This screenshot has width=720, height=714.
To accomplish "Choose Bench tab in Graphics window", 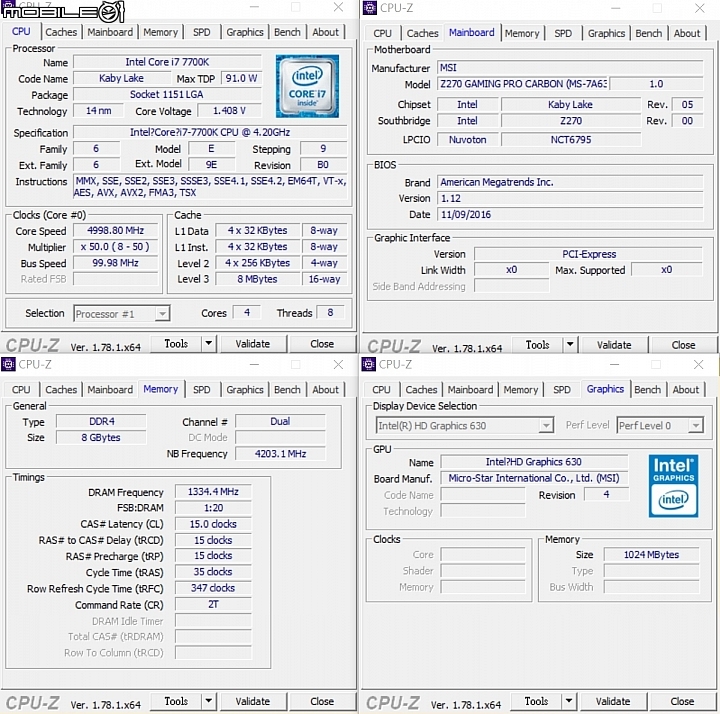I will tap(647, 390).
